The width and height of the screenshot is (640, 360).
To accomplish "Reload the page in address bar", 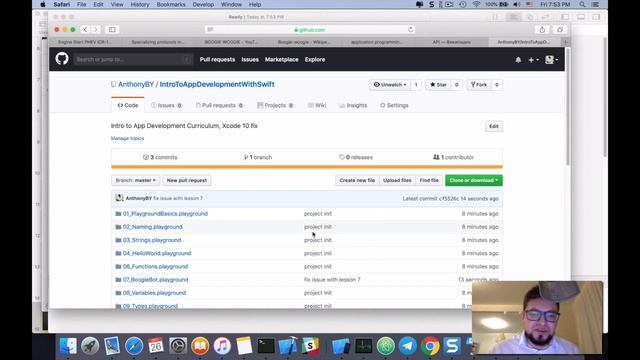I will tap(411, 29).
